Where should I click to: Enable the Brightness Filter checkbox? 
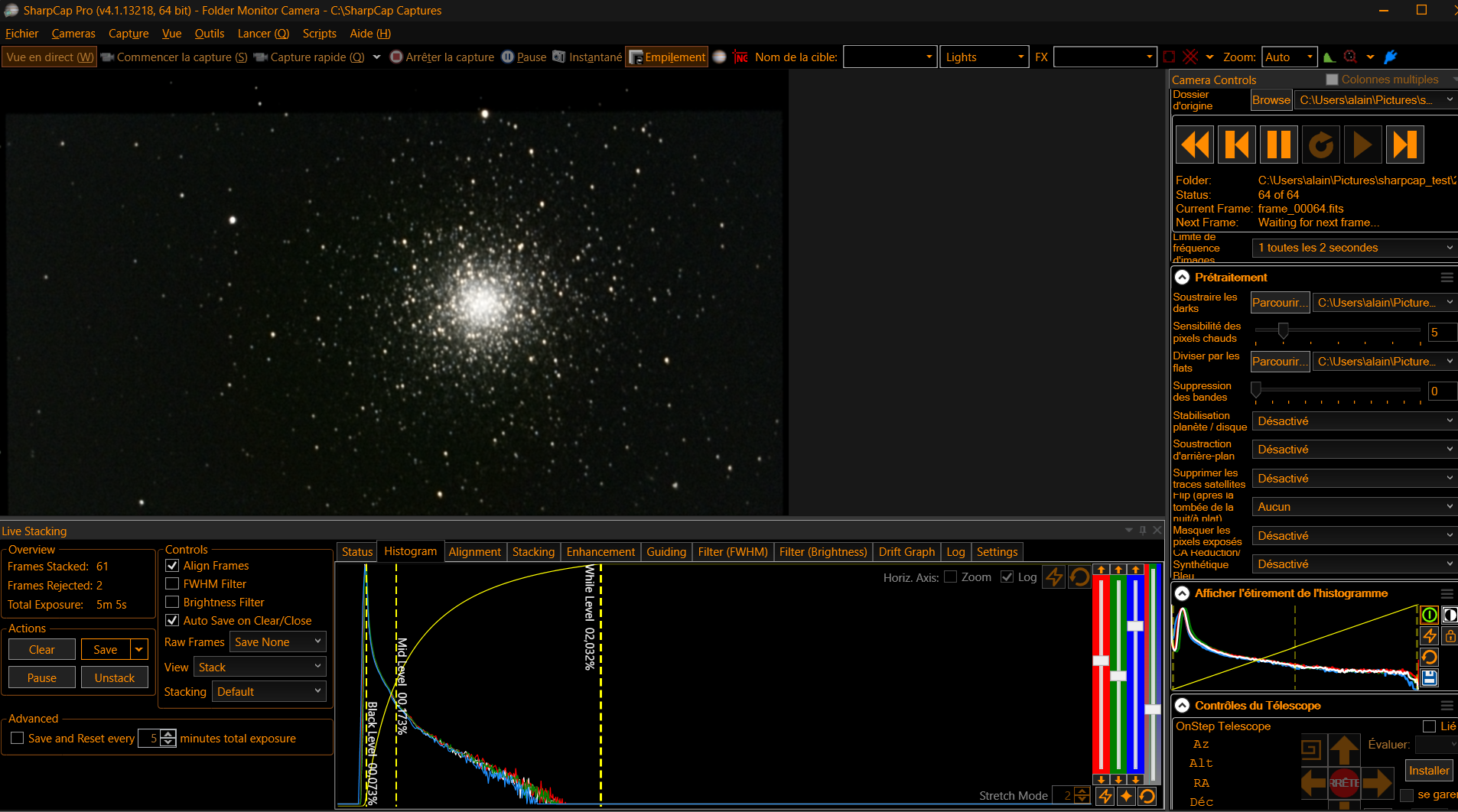[x=172, y=603]
